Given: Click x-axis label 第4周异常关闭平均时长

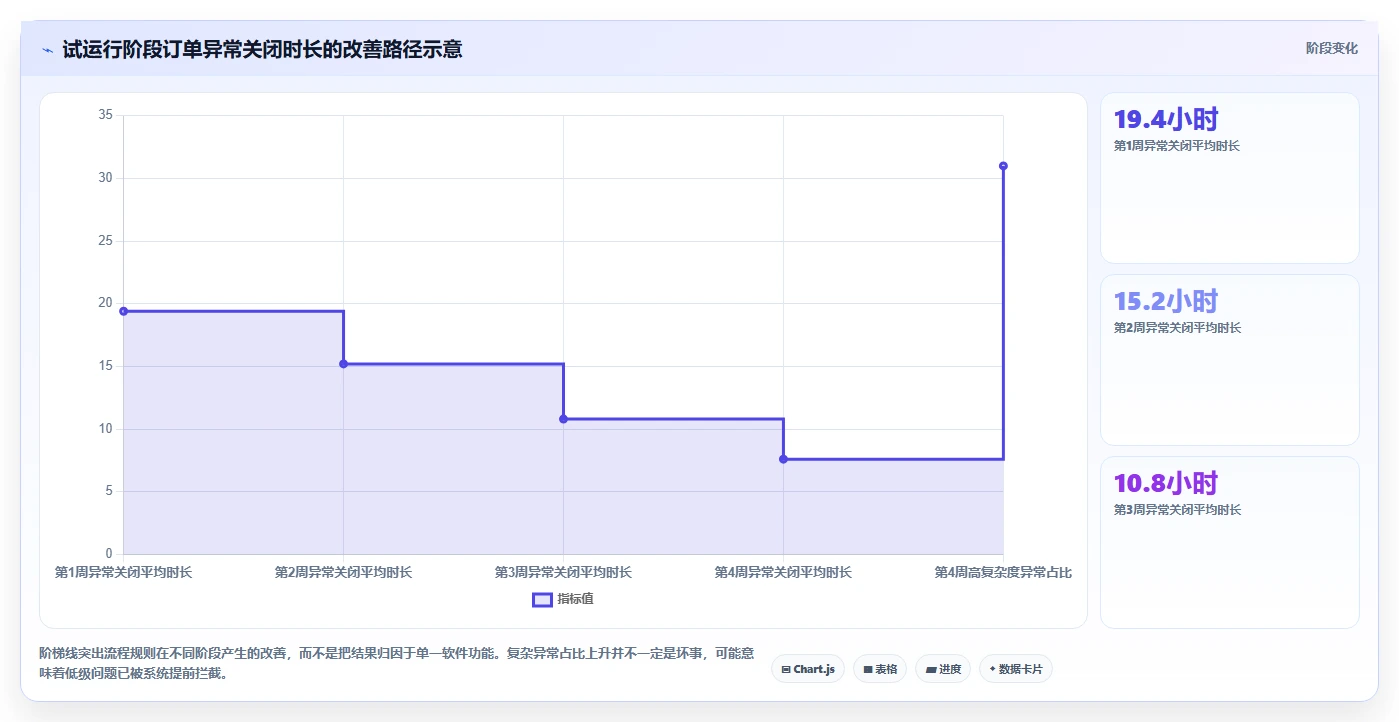Looking at the screenshot, I should click(x=783, y=573).
